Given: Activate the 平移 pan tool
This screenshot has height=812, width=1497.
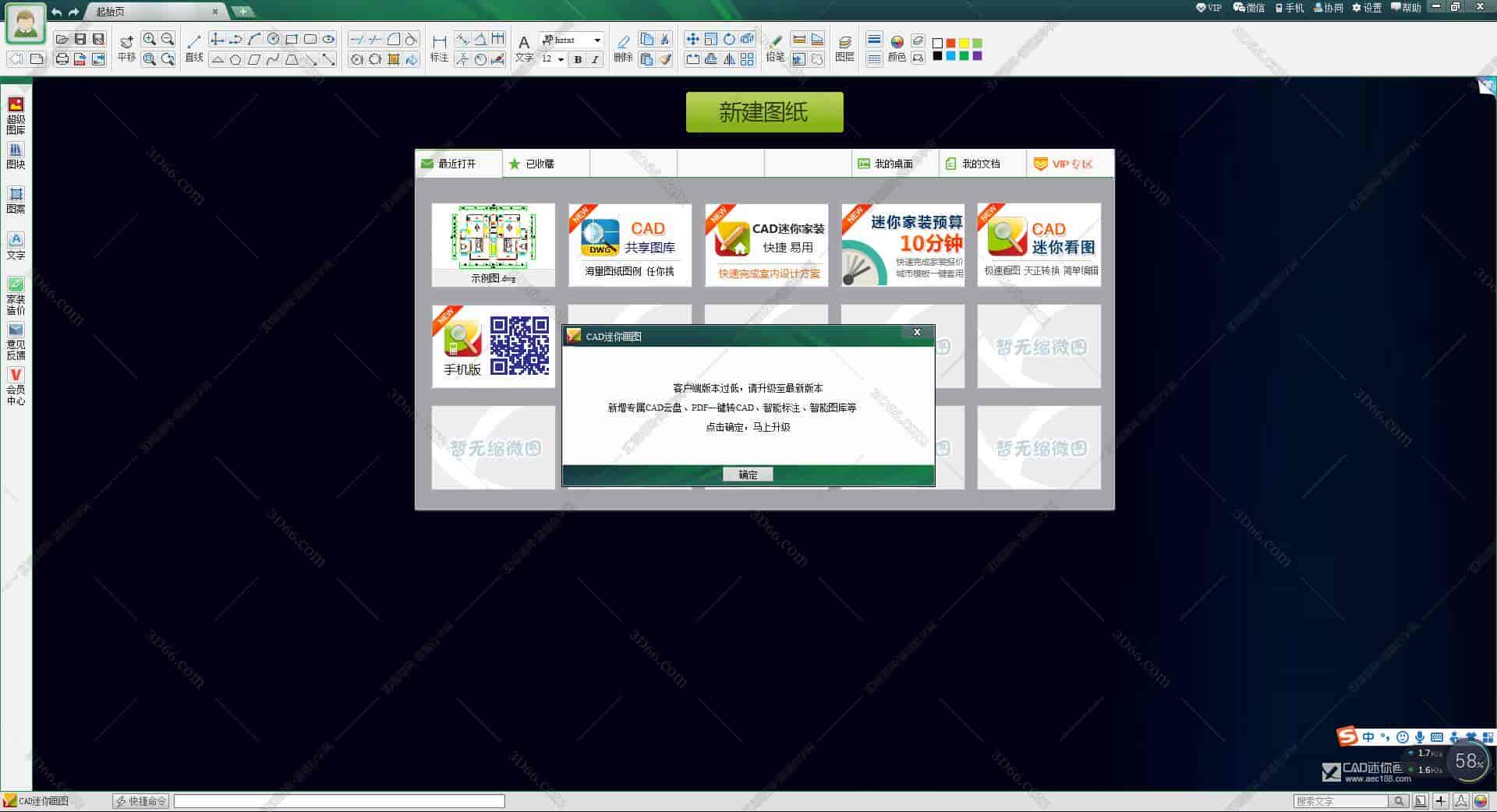Looking at the screenshot, I should click(127, 43).
